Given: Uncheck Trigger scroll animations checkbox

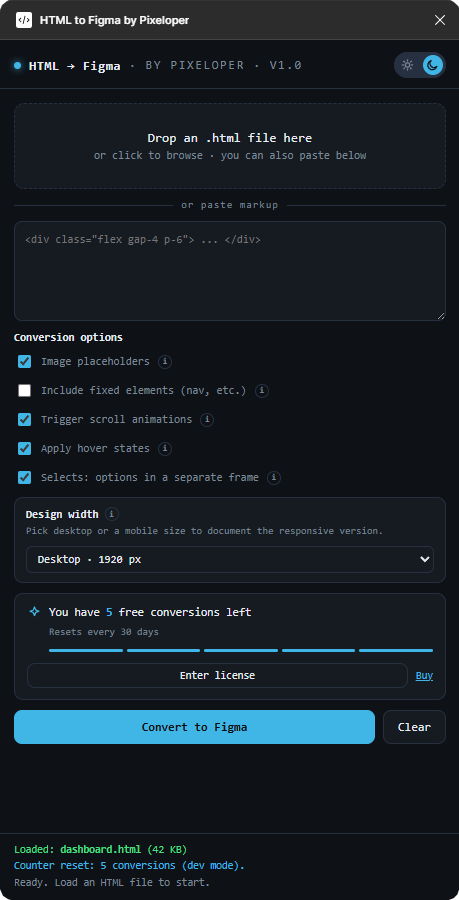Looking at the screenshot, I should click(25, 420).
